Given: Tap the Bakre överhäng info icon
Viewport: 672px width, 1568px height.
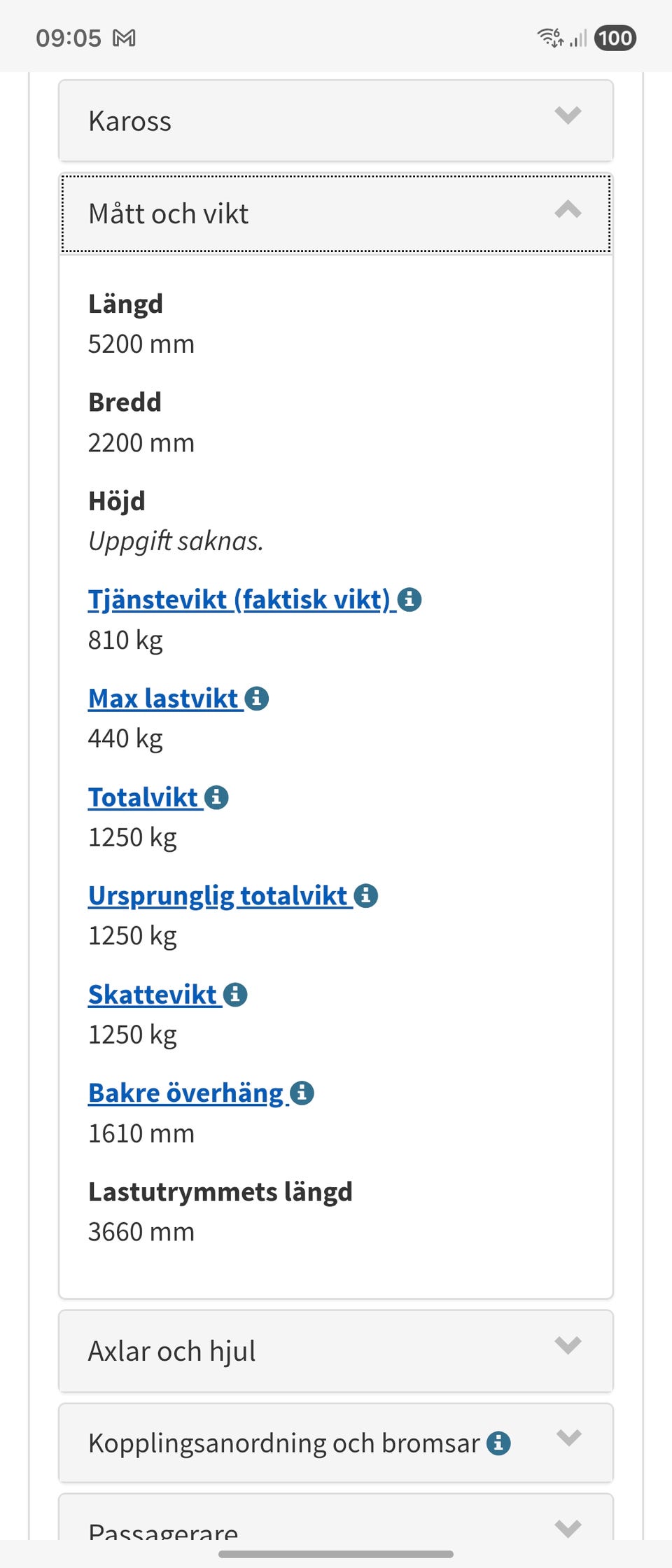Looking at the screenshot, I should click(302, 1093).
